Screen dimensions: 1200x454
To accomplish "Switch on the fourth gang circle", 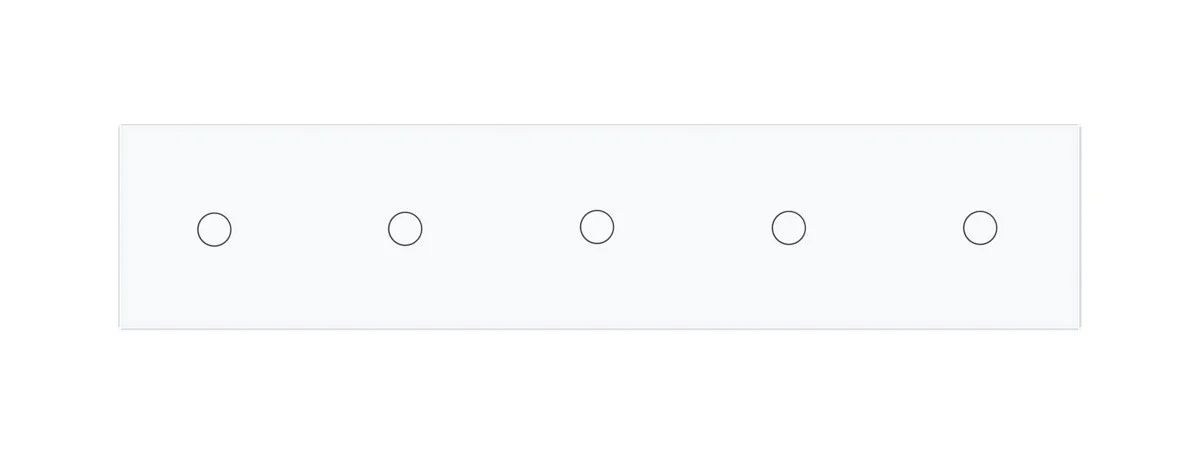I will pyautogui.click(x=789, y=228).
